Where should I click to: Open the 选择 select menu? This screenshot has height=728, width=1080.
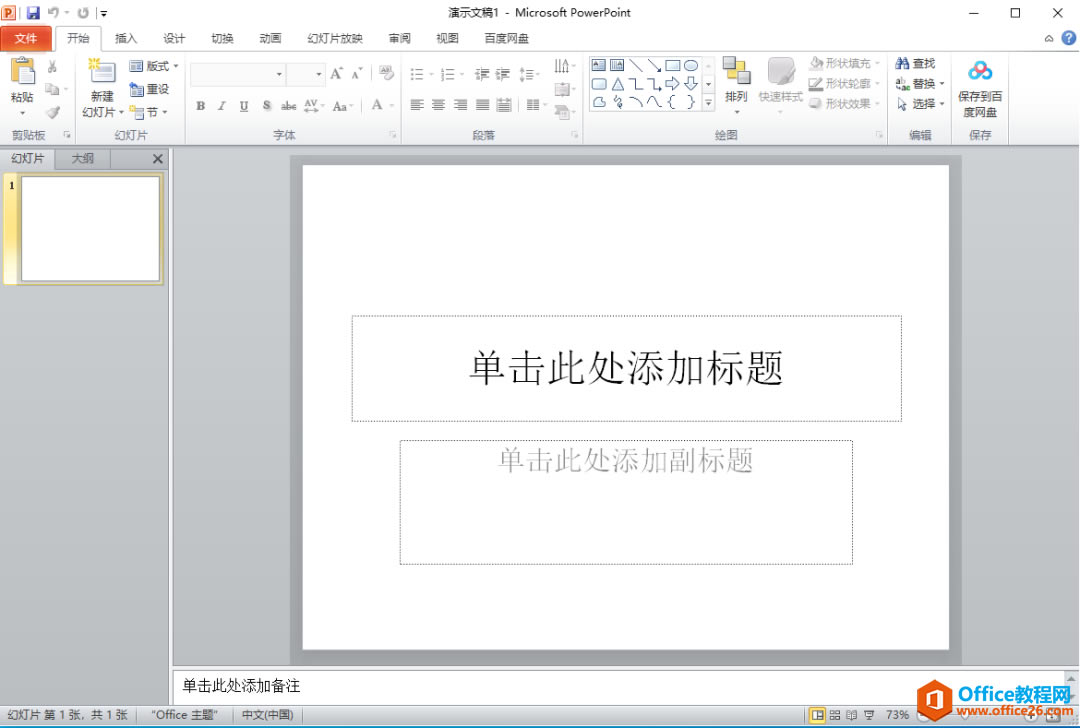pos(920,104)
